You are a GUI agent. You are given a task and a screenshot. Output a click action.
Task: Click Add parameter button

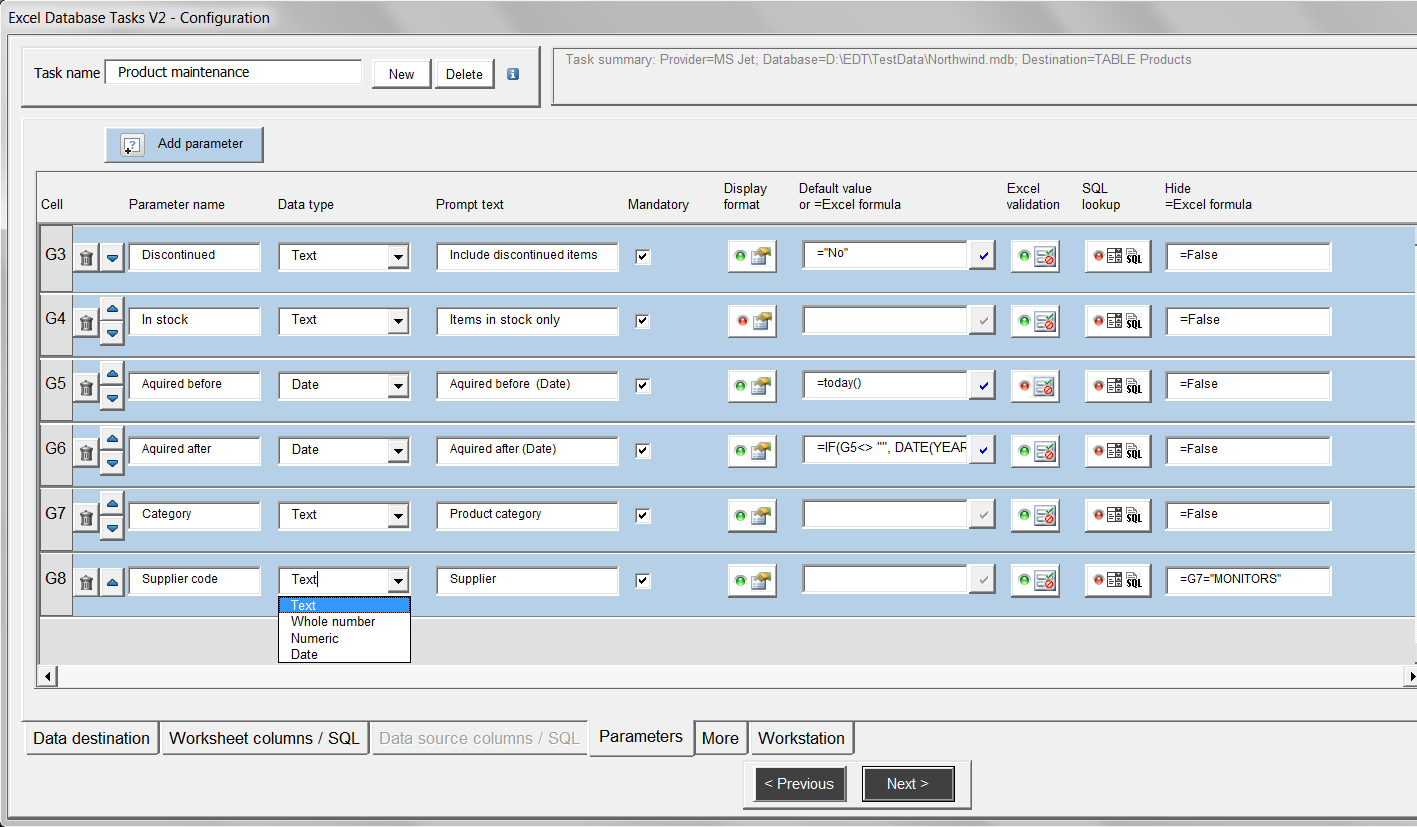click(x=184, y=144)
